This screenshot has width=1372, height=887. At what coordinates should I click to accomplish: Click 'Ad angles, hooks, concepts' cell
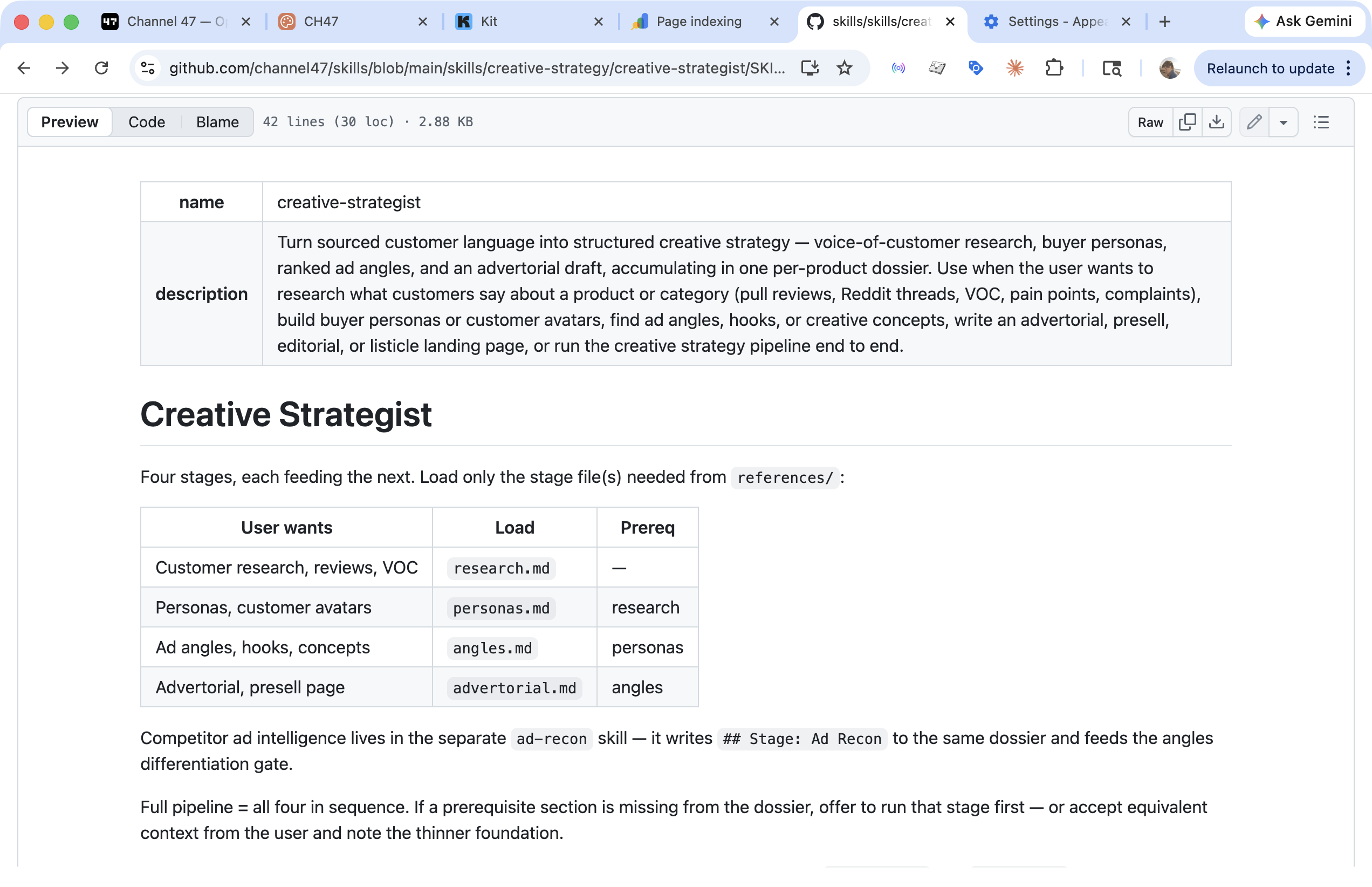(286, 647)
